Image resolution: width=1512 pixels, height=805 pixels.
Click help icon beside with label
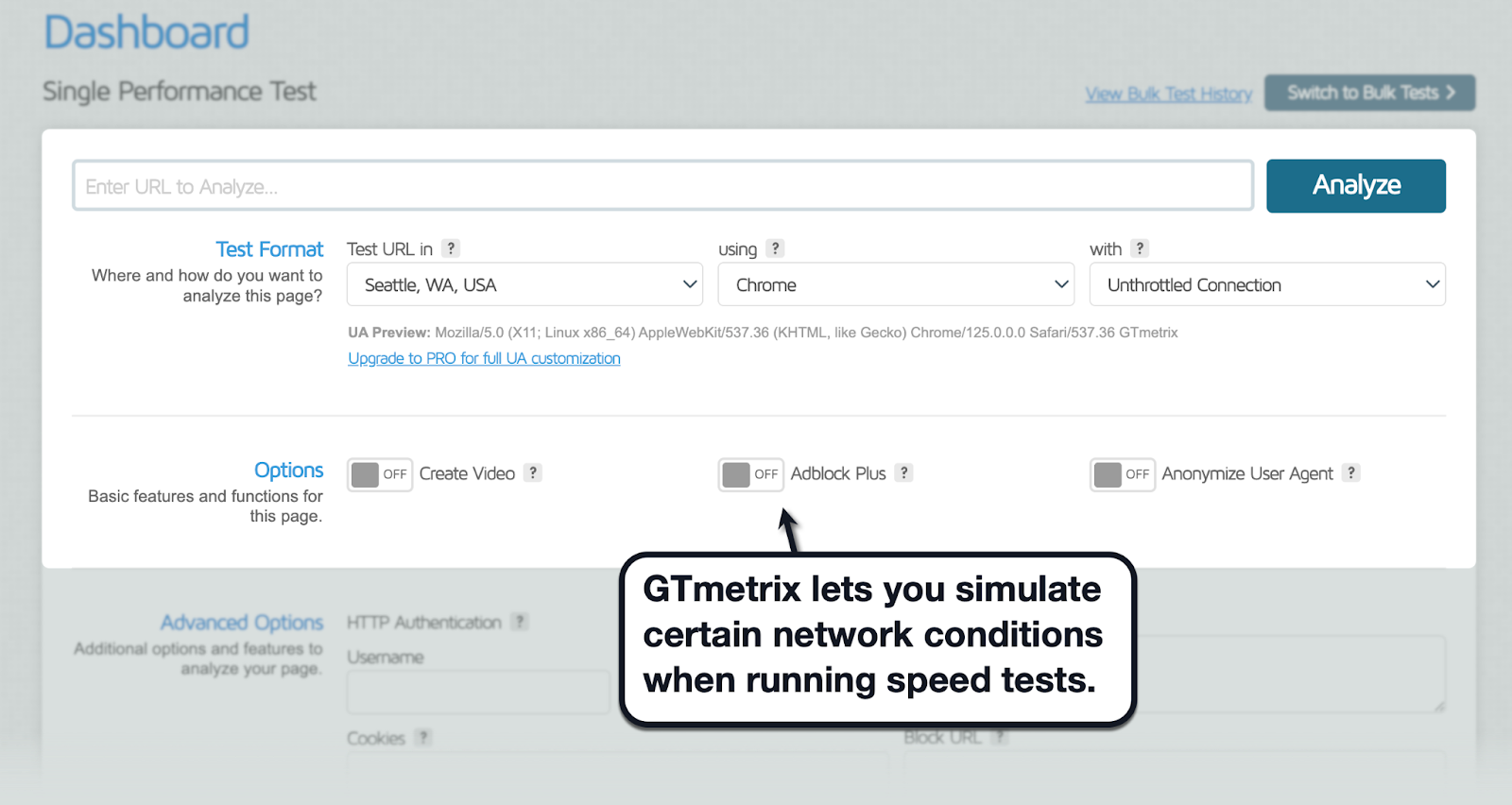1141,248
